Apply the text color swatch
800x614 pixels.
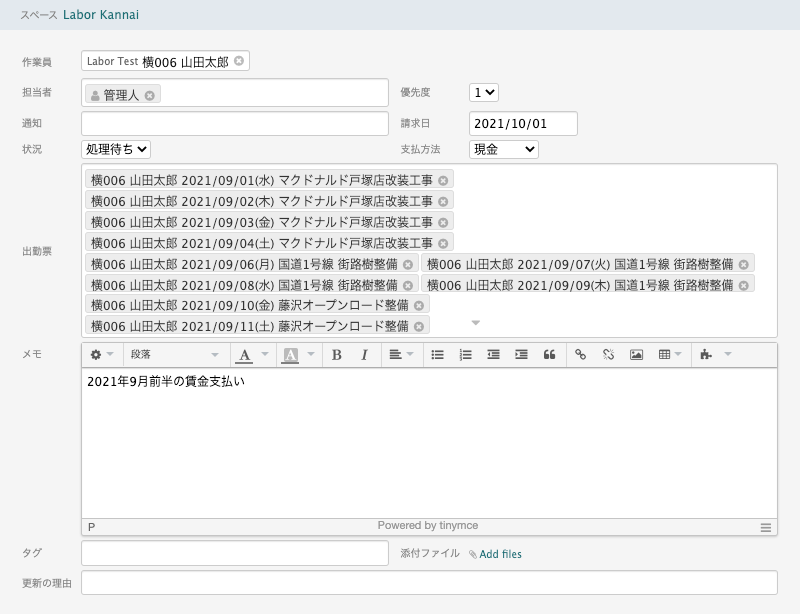[244, 355]
